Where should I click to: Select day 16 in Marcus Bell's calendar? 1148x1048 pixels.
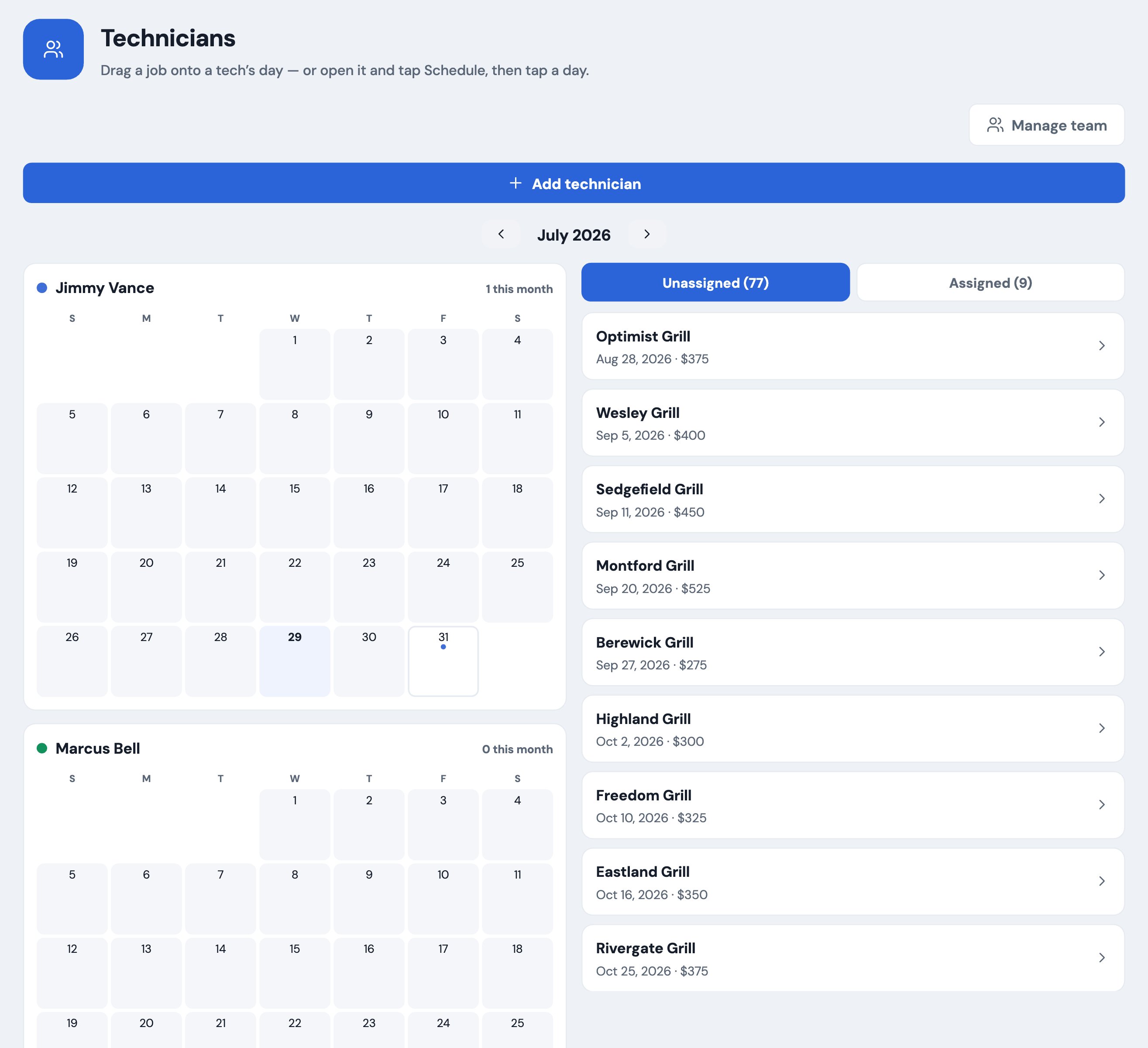point(369,973)
